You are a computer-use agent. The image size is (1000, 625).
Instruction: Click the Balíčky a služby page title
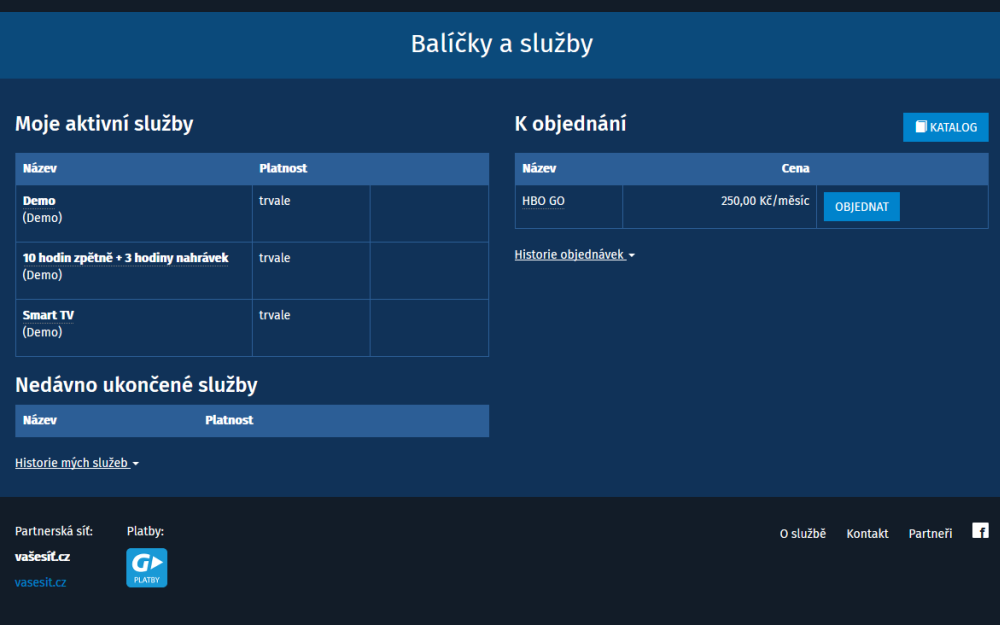point(500,44)
